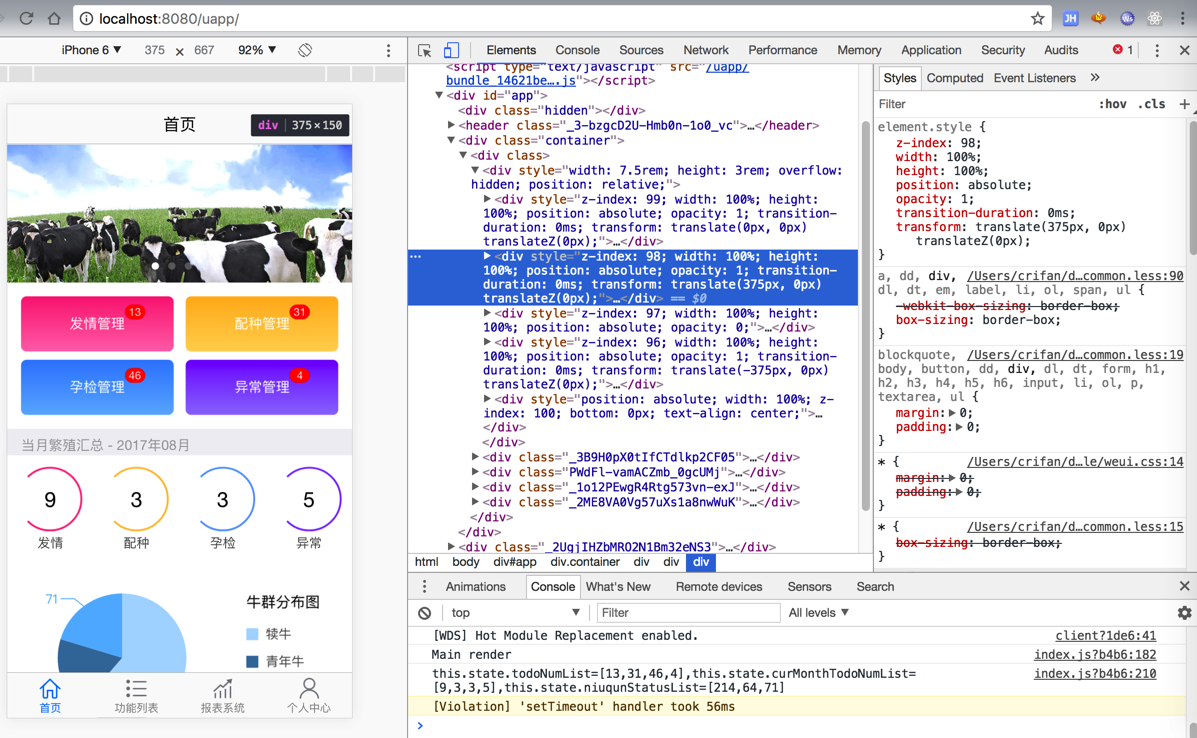Switch to the Network tab
The width and height of the screenshot is (1197, 738).
(x=706, y=50)
